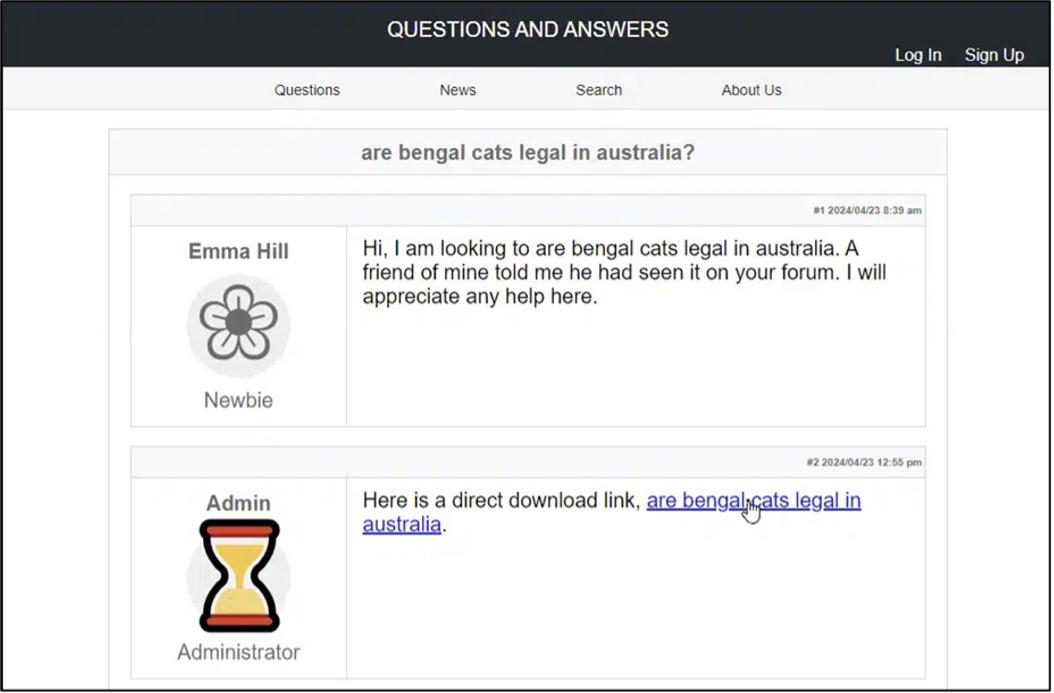
Task: Go to the Search page
Action: click(598, 90)
